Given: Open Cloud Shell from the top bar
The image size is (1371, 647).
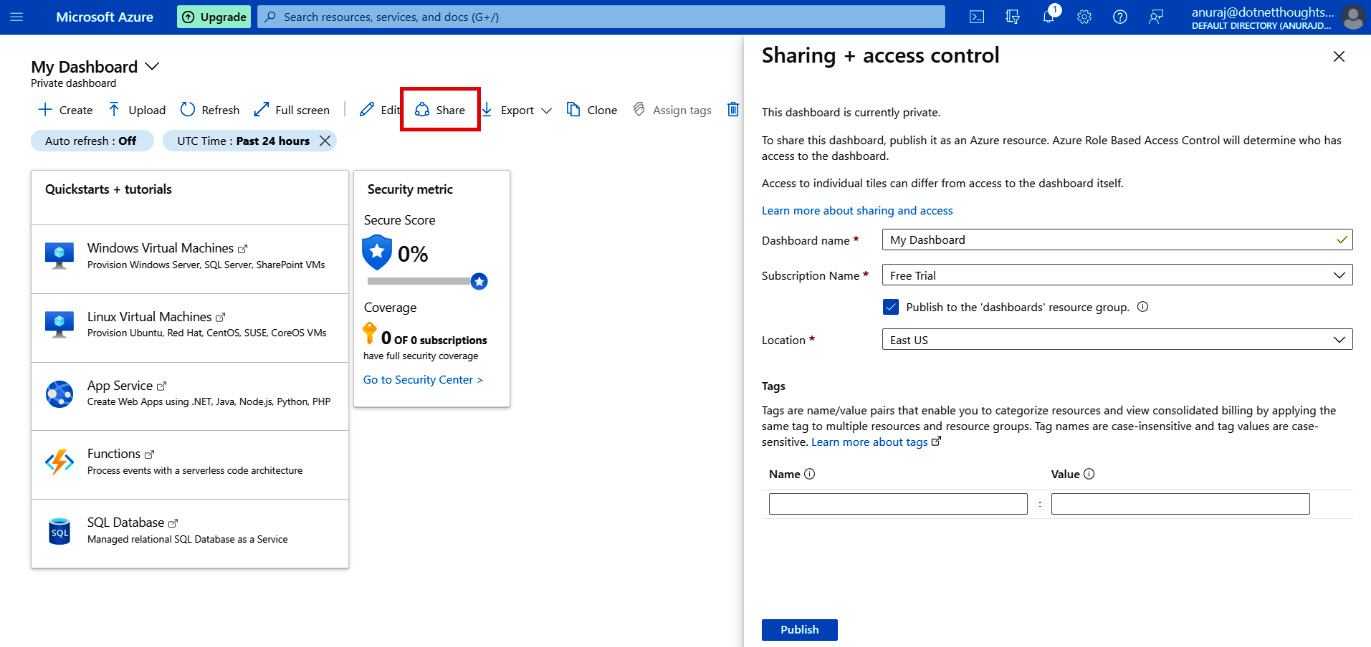Looking at the screenshot, I should (977, 16).
